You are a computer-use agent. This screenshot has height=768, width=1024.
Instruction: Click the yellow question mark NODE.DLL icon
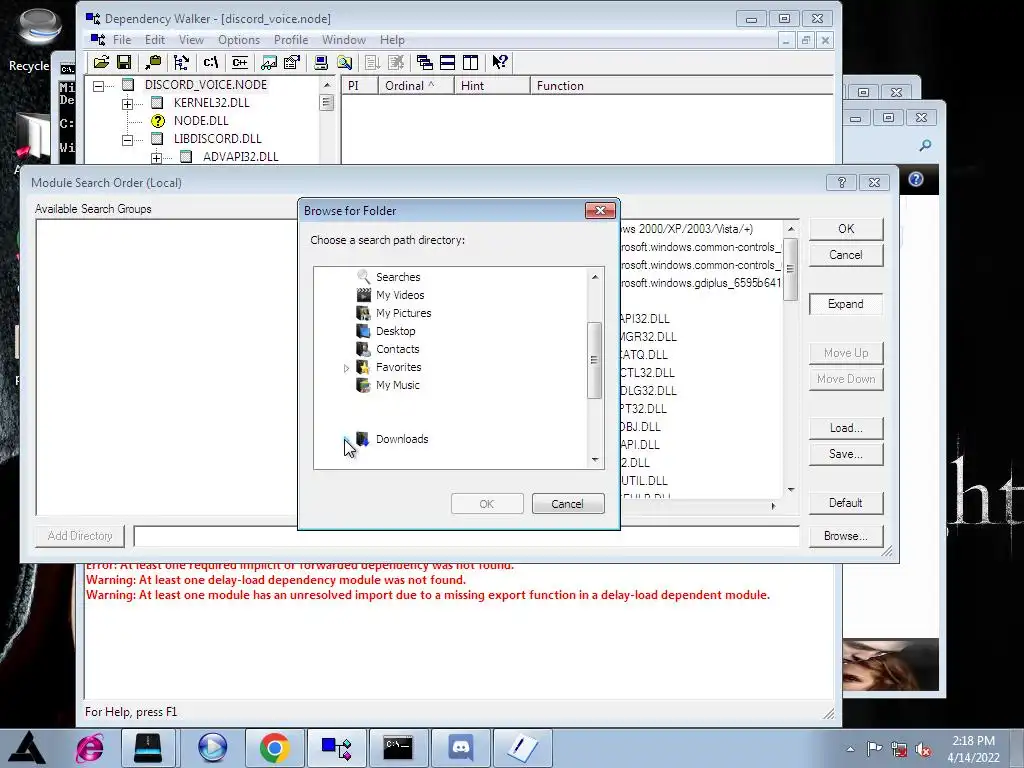point(157,121)
